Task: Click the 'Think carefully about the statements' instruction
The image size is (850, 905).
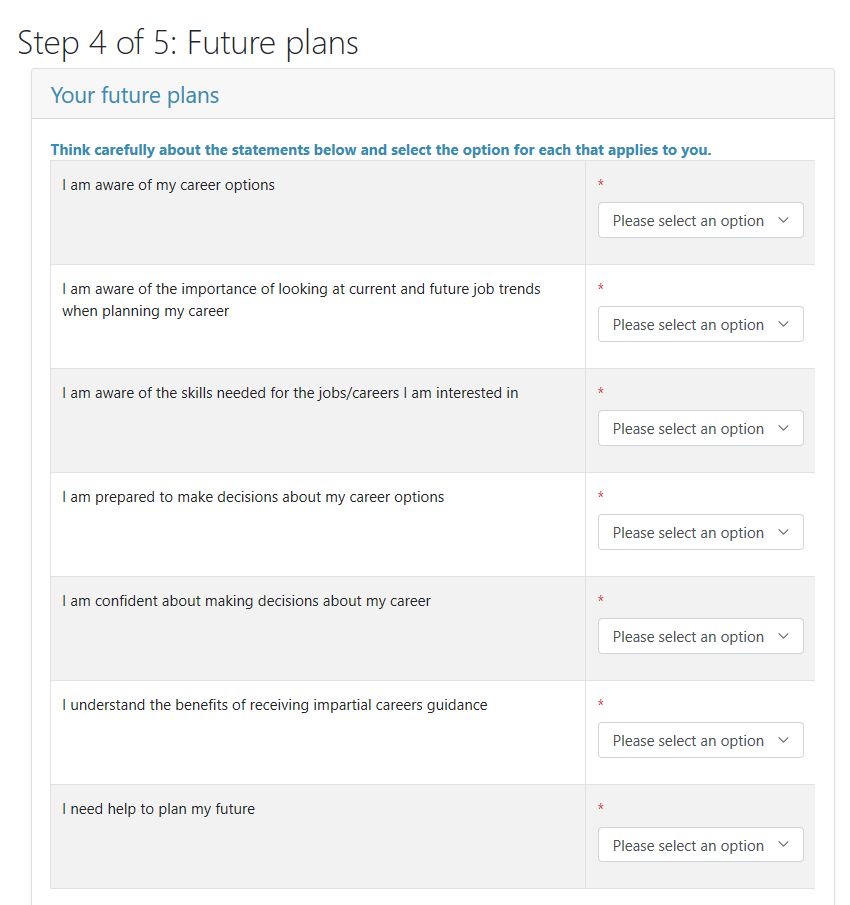Action: [381, 150]
